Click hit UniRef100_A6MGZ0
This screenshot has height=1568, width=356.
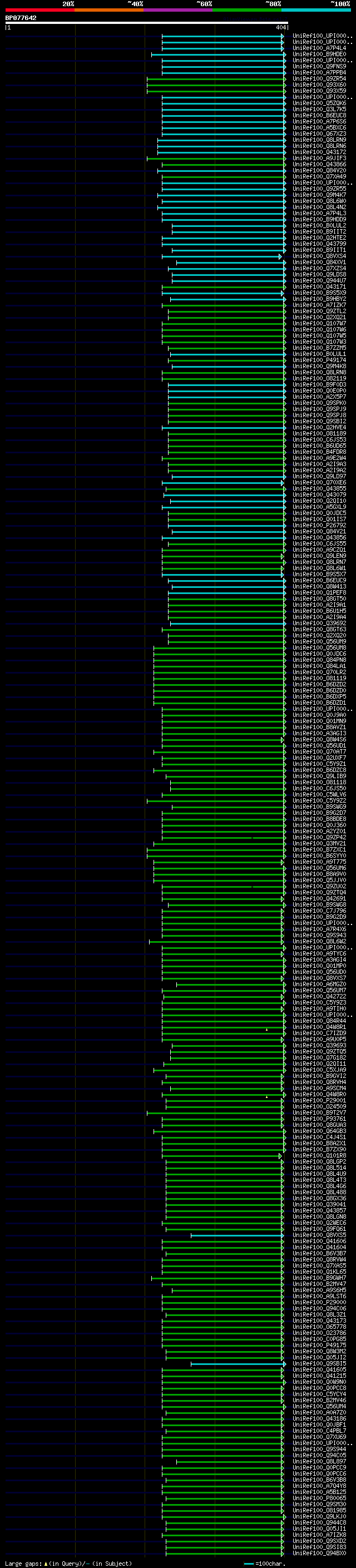click(319, 985)
